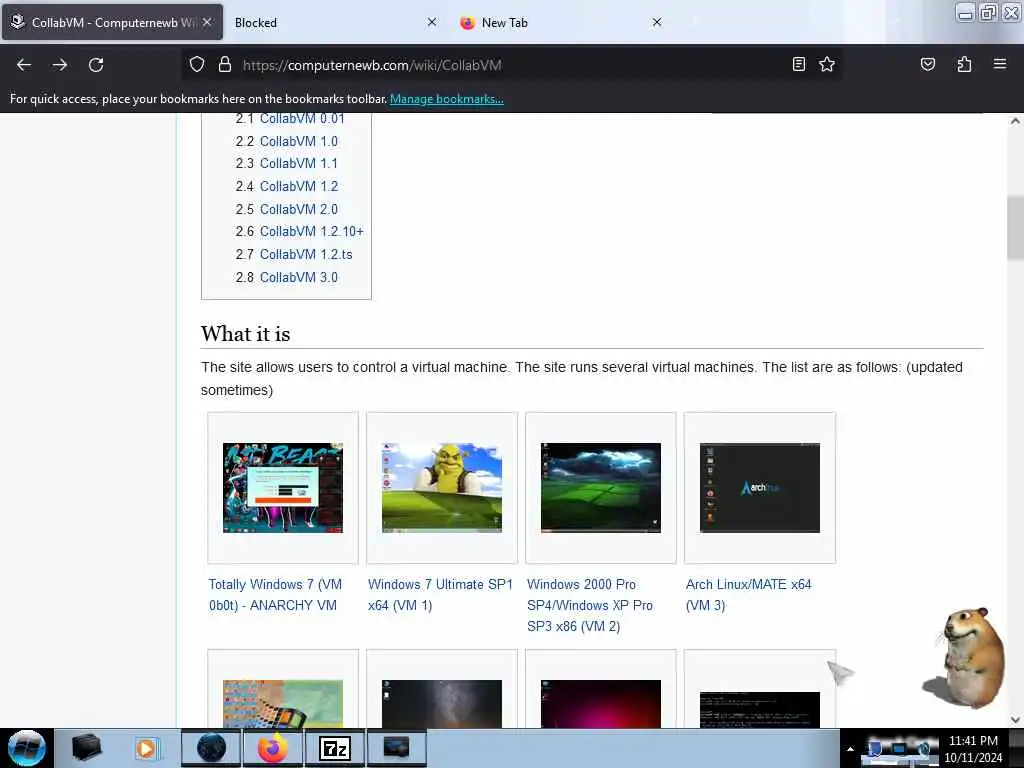Viewport: 1024px width, 768px height.
Task: Open the media player taskbar icon
Action: (x=147, y=748)
